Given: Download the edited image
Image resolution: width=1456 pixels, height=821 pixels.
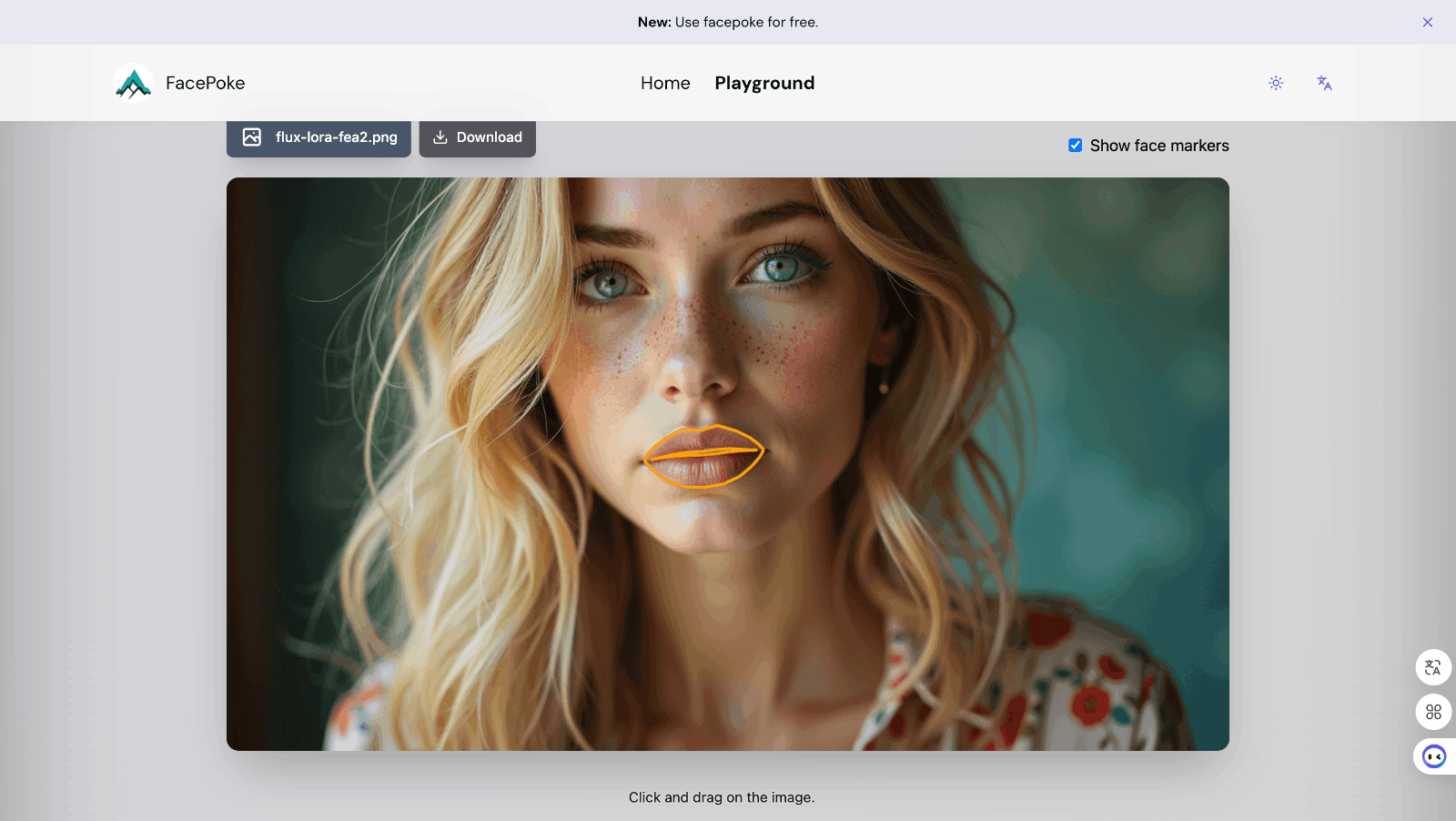Looking at the screenshot, I should coord(478,137).
